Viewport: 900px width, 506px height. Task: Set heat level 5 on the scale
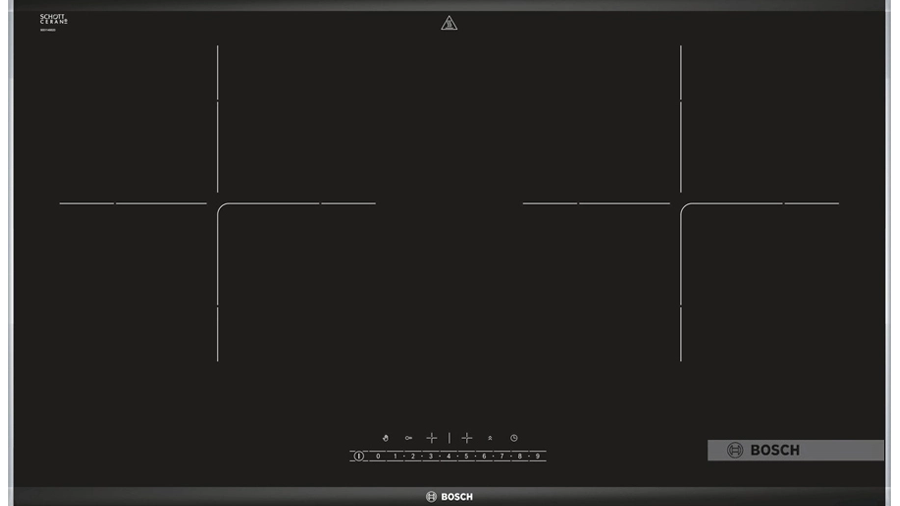466,456
